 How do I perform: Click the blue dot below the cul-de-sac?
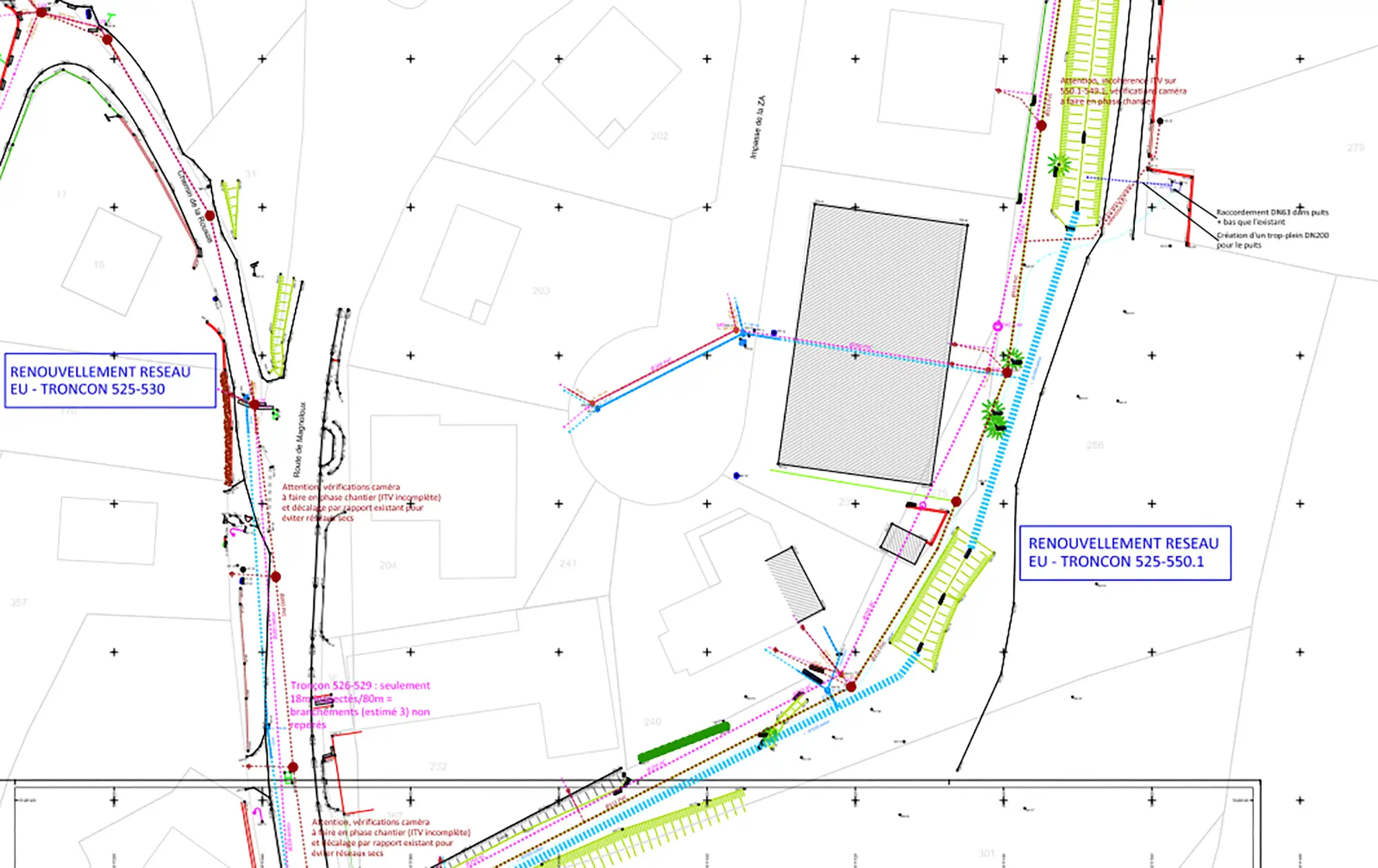tap(737, 476)
